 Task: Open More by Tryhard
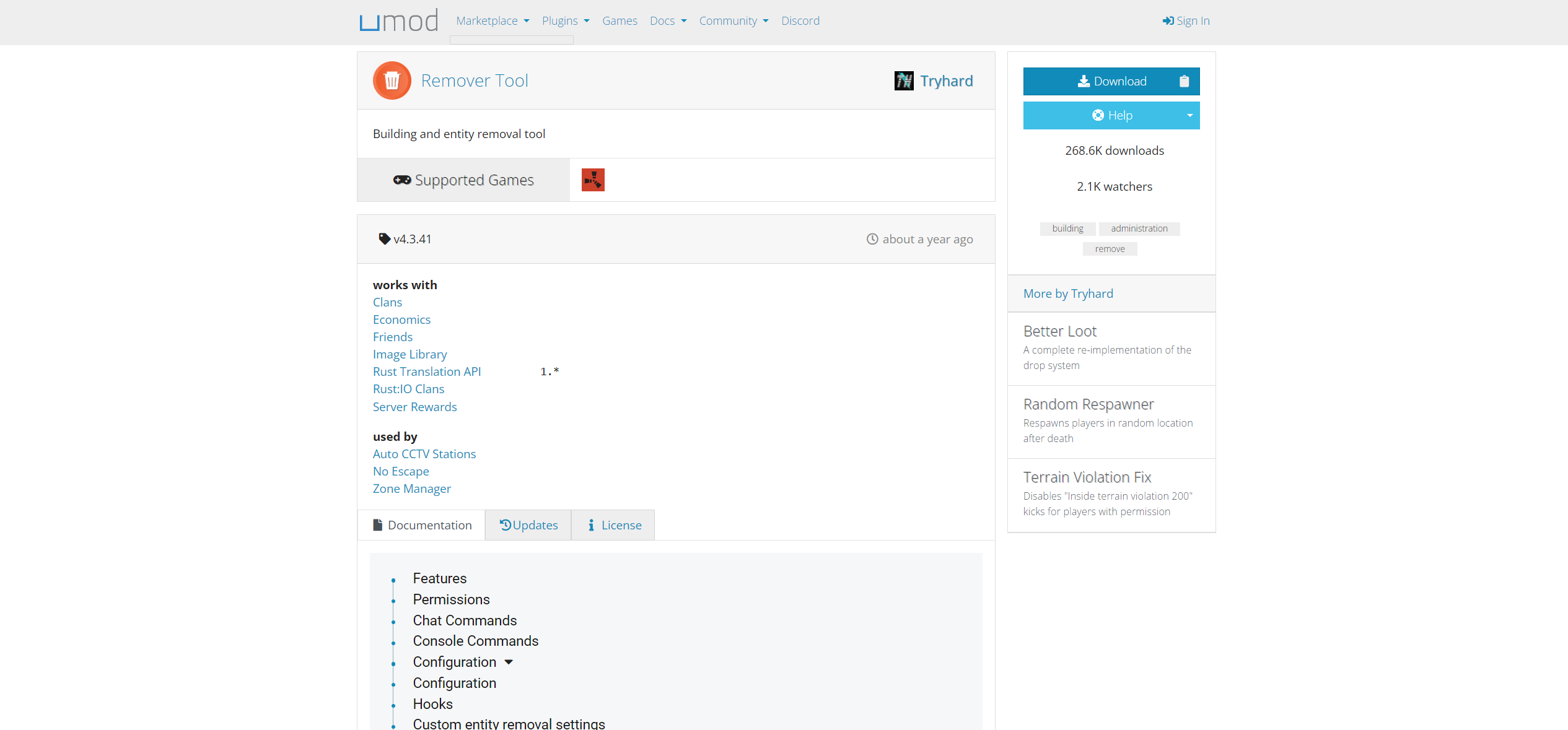point(1068,293)
